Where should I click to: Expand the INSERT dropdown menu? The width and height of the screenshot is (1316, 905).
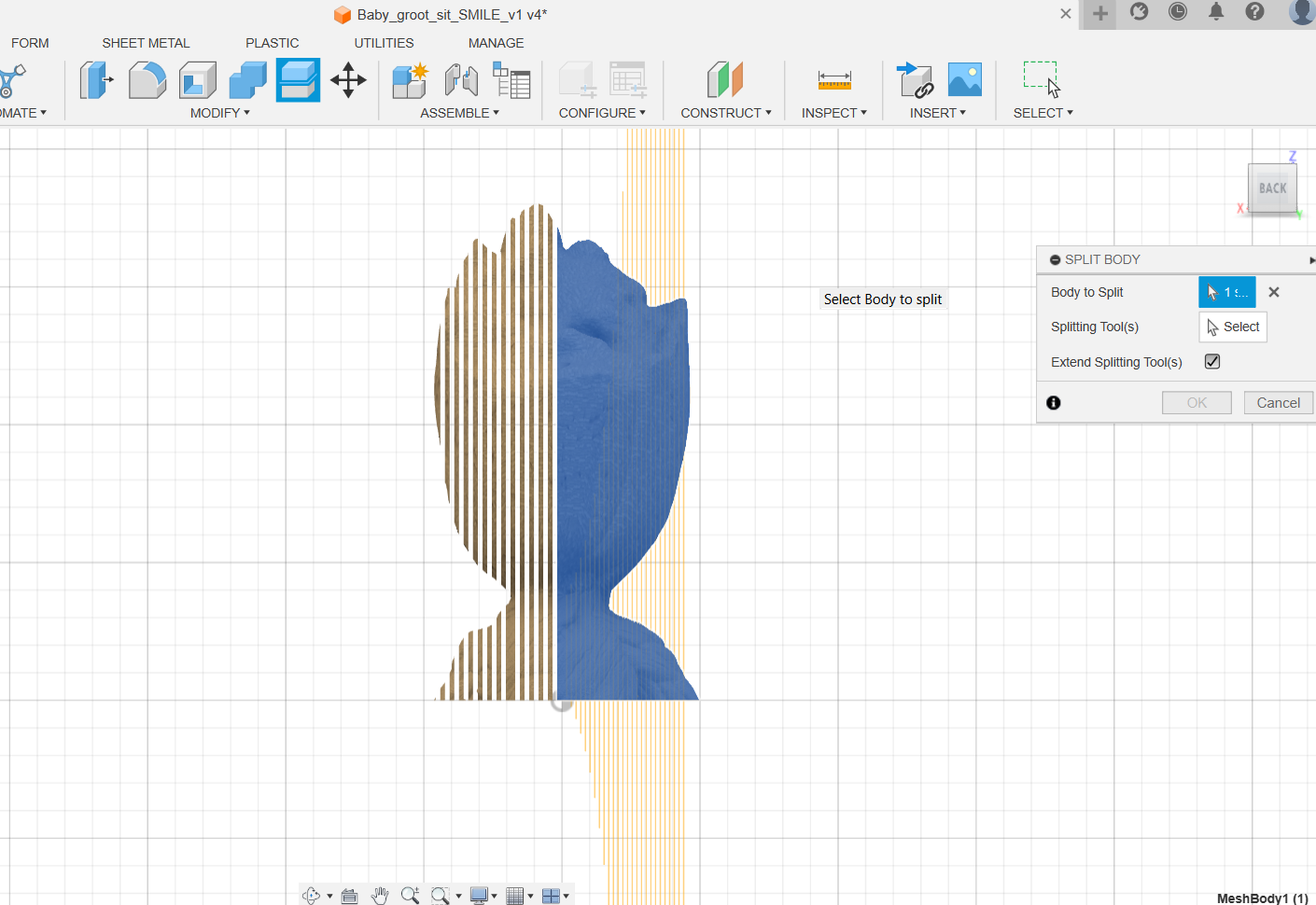pos(938,113)
